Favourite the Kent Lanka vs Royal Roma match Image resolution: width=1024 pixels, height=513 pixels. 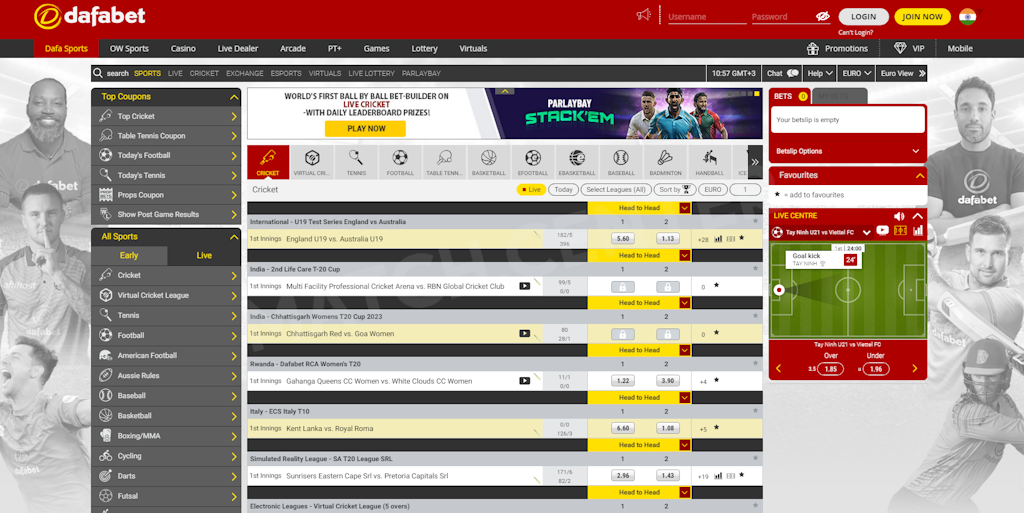[716, 428]
